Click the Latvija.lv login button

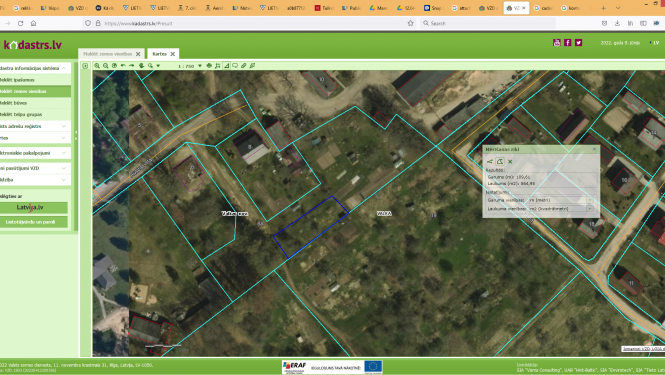coord(34,207)
